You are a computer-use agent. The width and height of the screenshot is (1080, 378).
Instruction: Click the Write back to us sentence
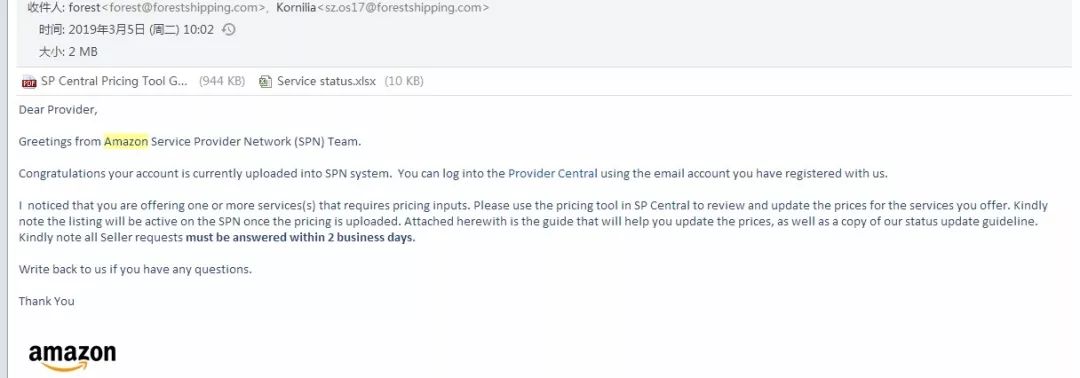click(135, 269)
